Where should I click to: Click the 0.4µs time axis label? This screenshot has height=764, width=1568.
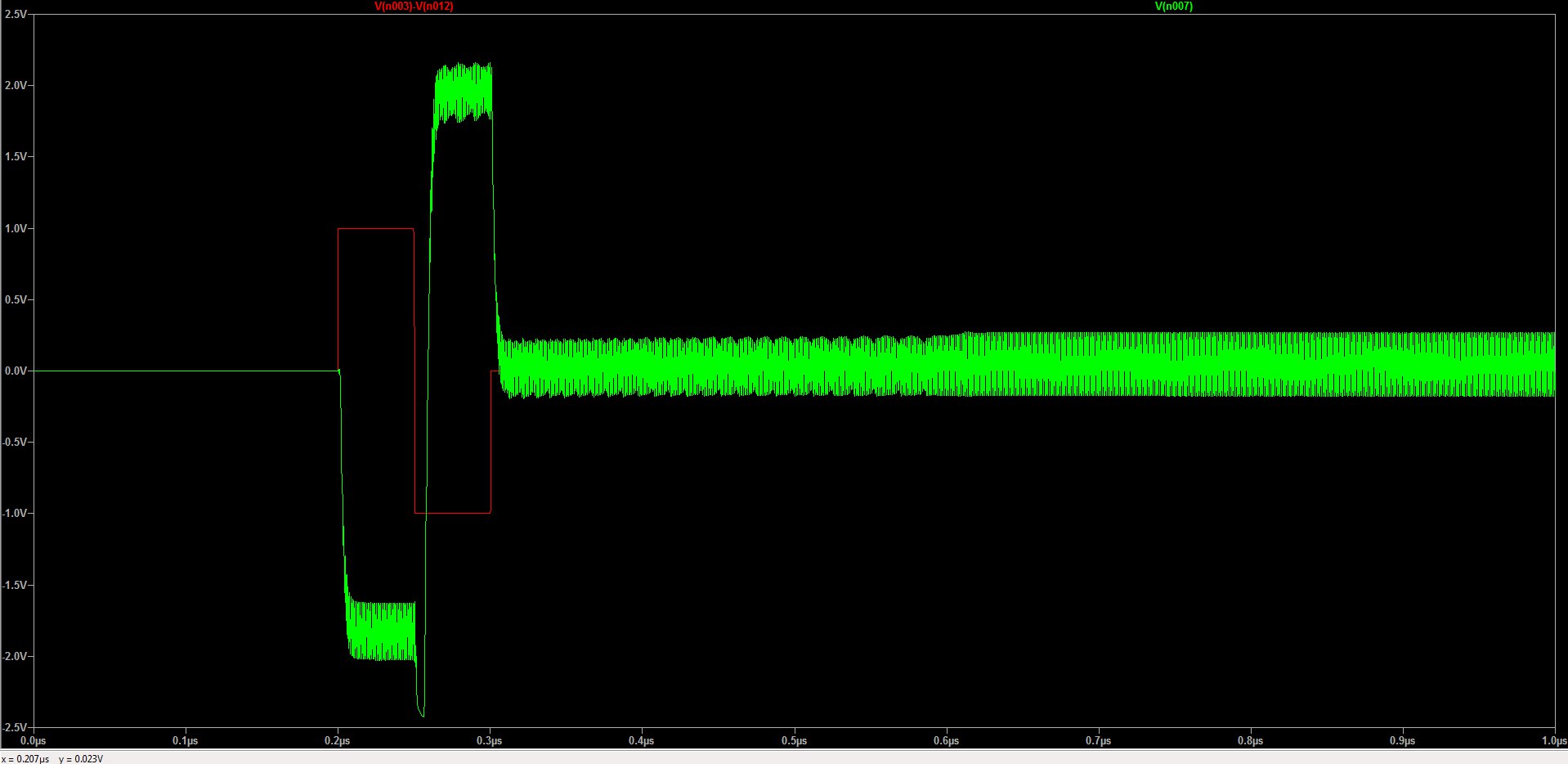pyautogui.click(x=641, y=741)
